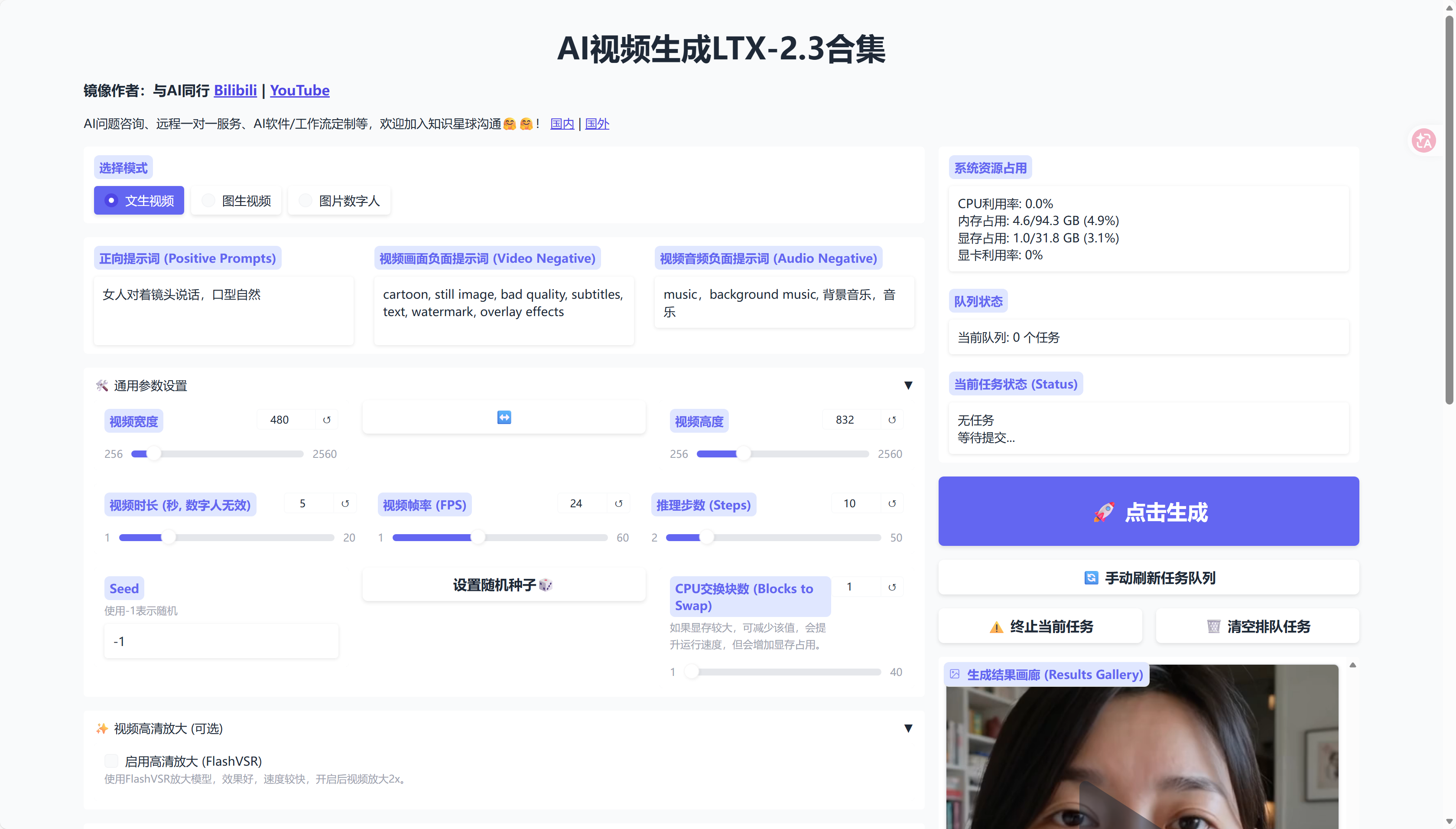Select the 图片数字人 mode
The width and height of the screenshot is (1456, 829).
tap(339, 200)
